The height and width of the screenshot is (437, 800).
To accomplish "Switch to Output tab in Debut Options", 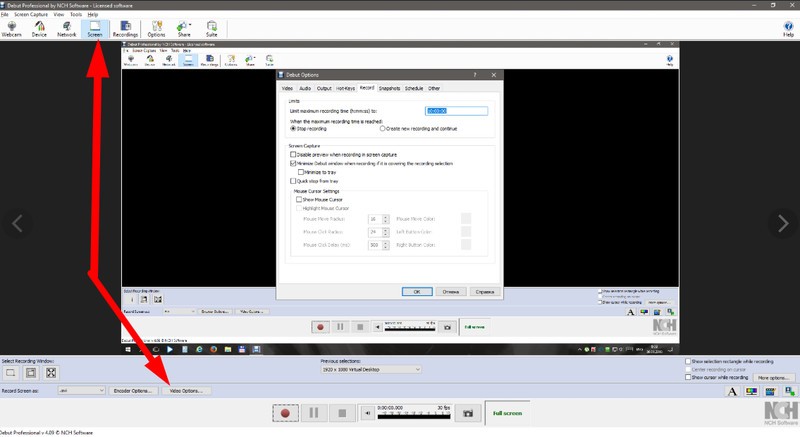I will pyautogui.click(x=324, y=88).
